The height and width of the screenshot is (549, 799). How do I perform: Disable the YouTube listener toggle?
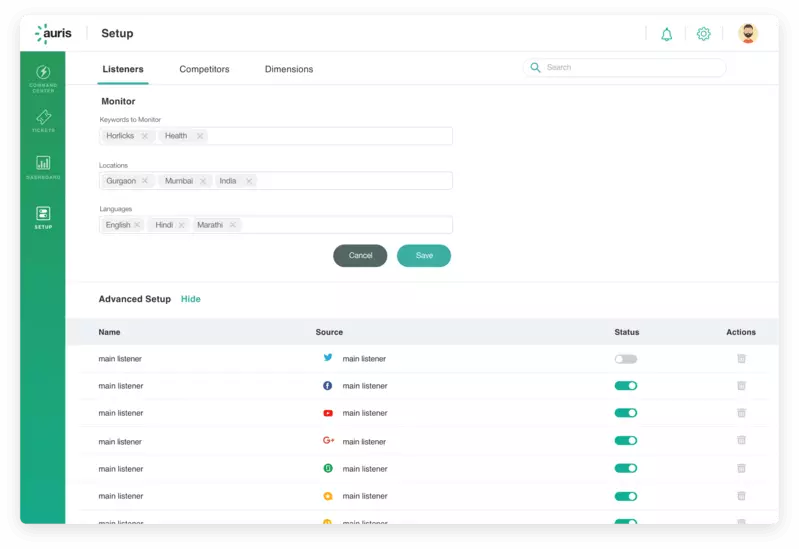626,413
